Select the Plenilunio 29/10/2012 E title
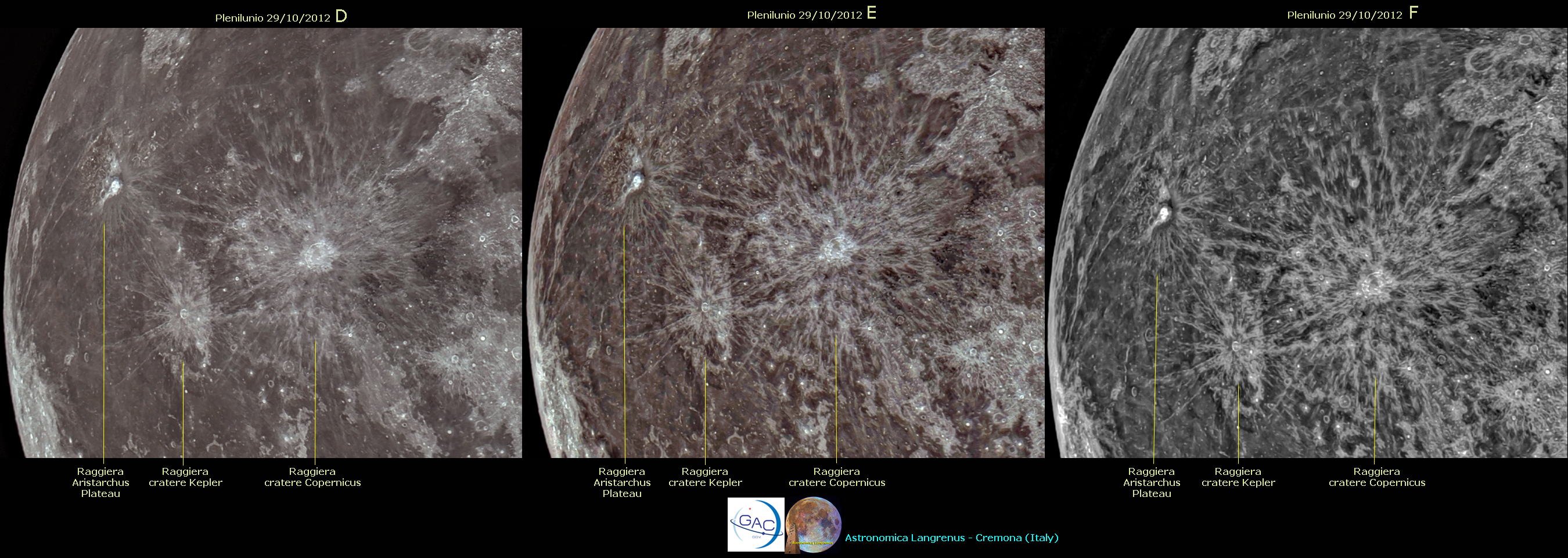 click(811, 14)
